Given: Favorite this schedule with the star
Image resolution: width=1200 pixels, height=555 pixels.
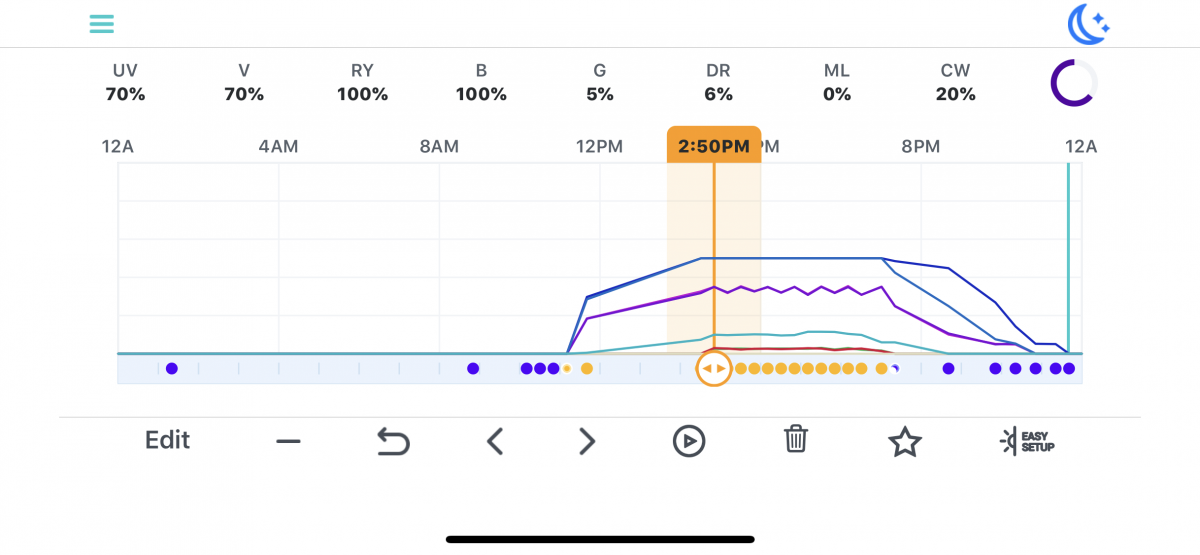Looking at the screenshot, I should (905, 441).
